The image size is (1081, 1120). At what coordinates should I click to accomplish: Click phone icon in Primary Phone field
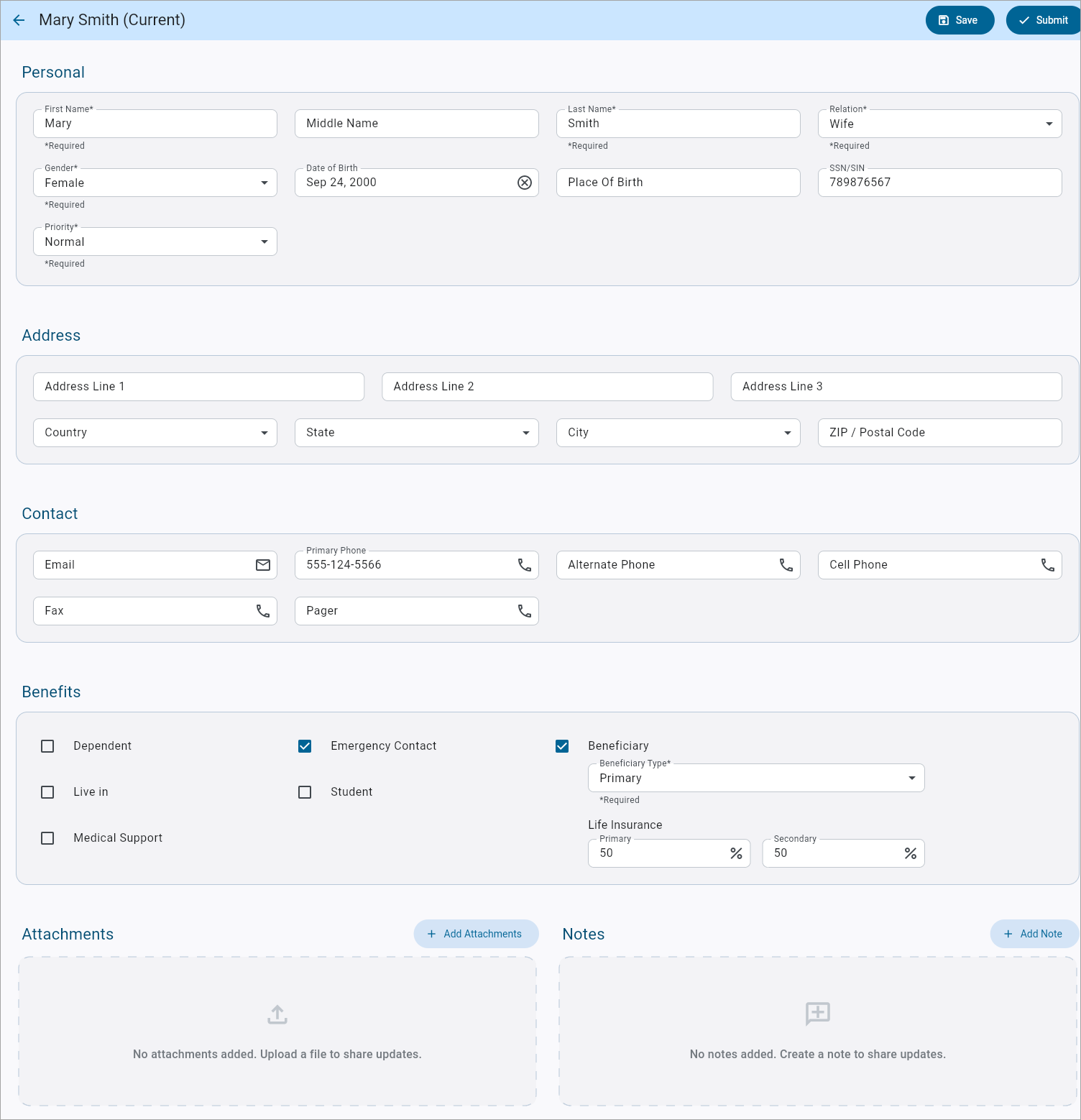point(525,565)
